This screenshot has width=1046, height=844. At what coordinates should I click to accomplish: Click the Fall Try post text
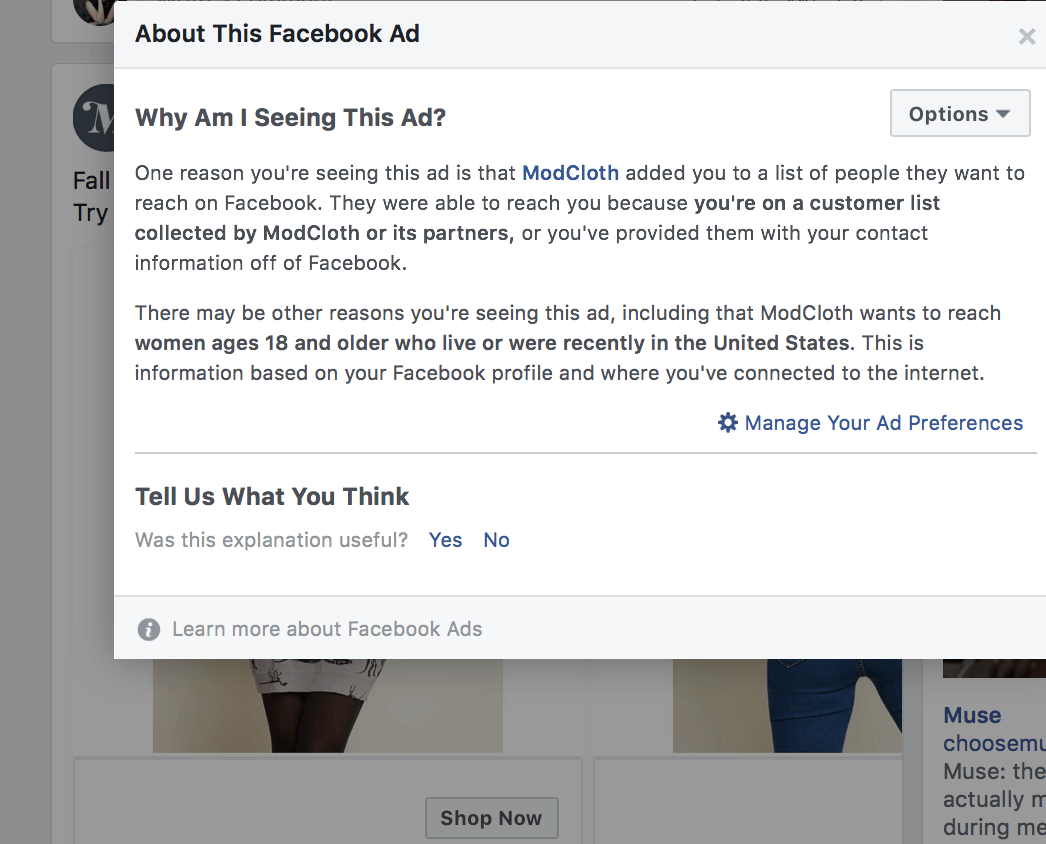91,196
